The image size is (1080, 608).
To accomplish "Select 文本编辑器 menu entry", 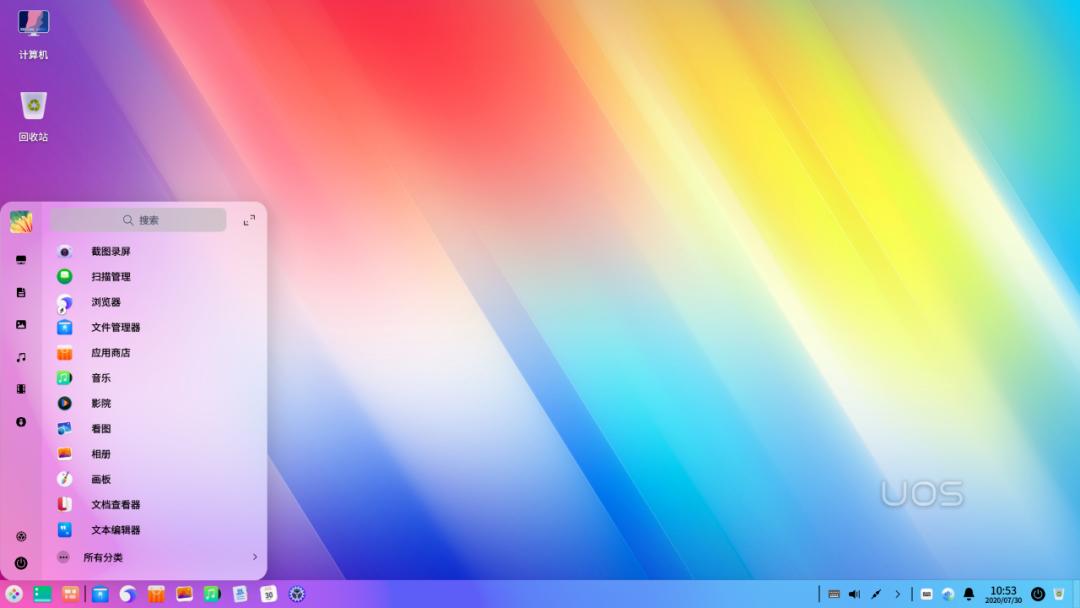I will (x=115, y=530).
